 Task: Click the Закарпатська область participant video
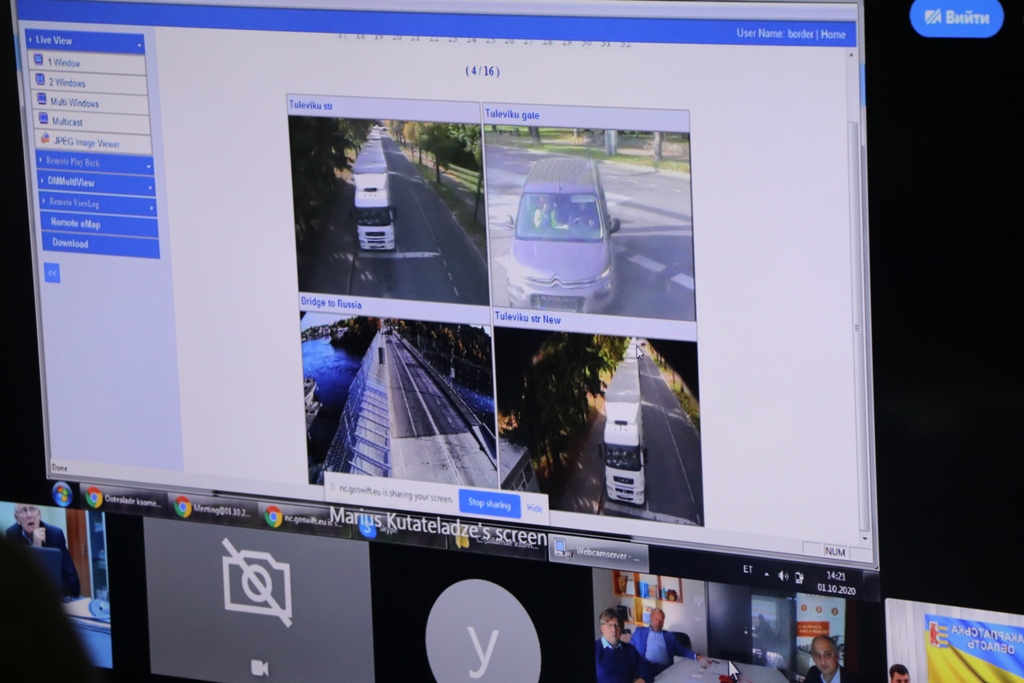pos(955,641)
